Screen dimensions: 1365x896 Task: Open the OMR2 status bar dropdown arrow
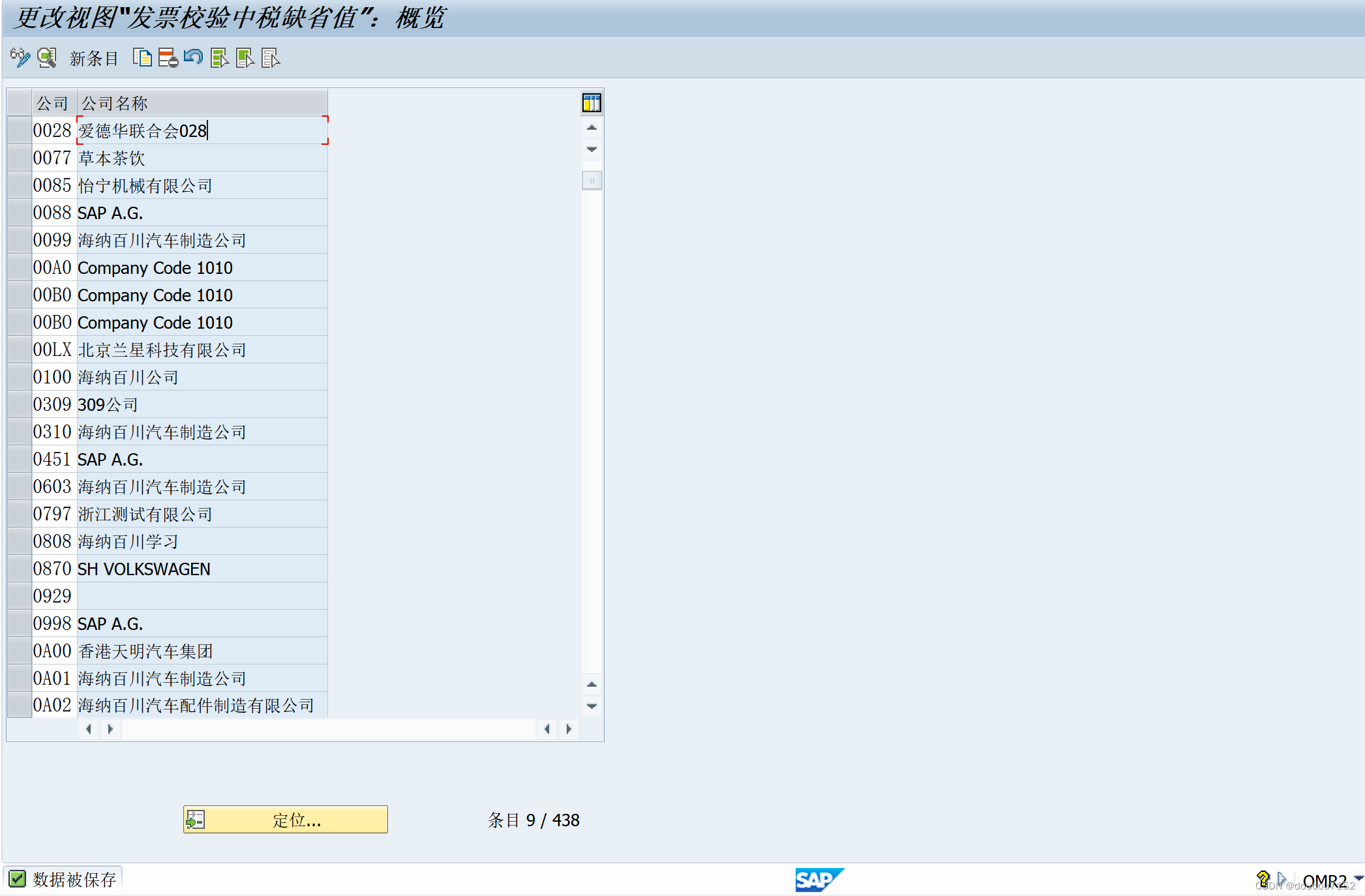pos(1358,878)
